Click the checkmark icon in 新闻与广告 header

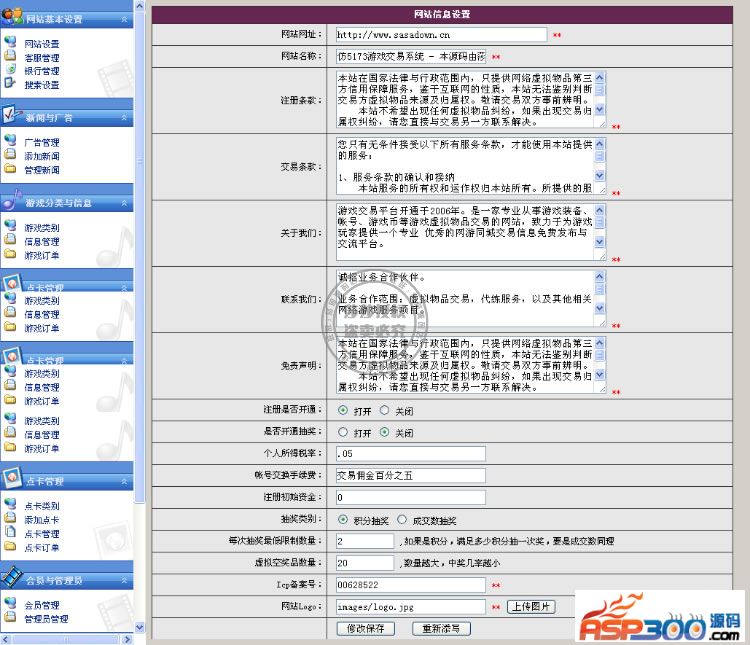tap(11, 114)
